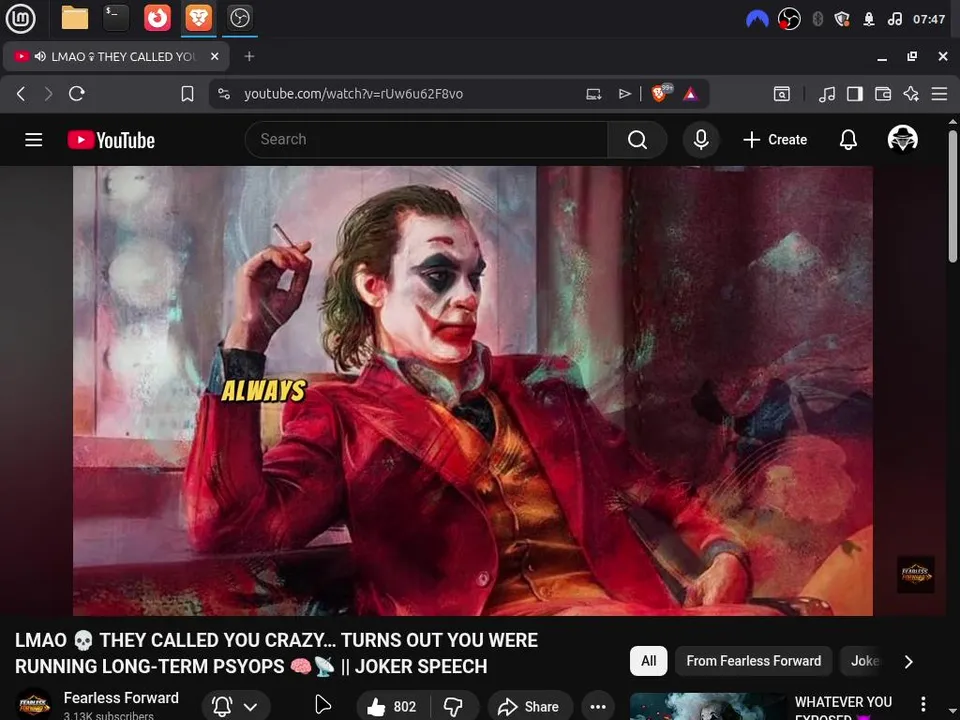
Task: Like the video with 802 likes
Action: [x=392, y=707]
